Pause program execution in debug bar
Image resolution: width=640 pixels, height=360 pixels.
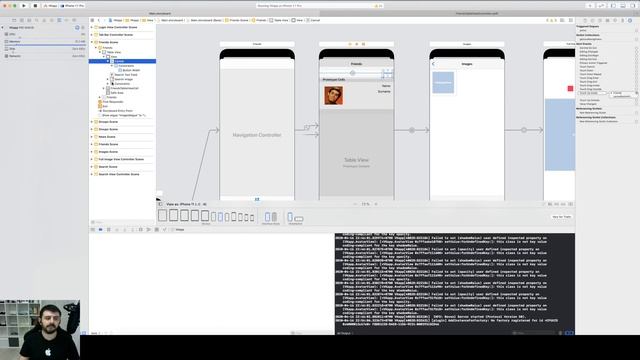[x=109, y=229]
